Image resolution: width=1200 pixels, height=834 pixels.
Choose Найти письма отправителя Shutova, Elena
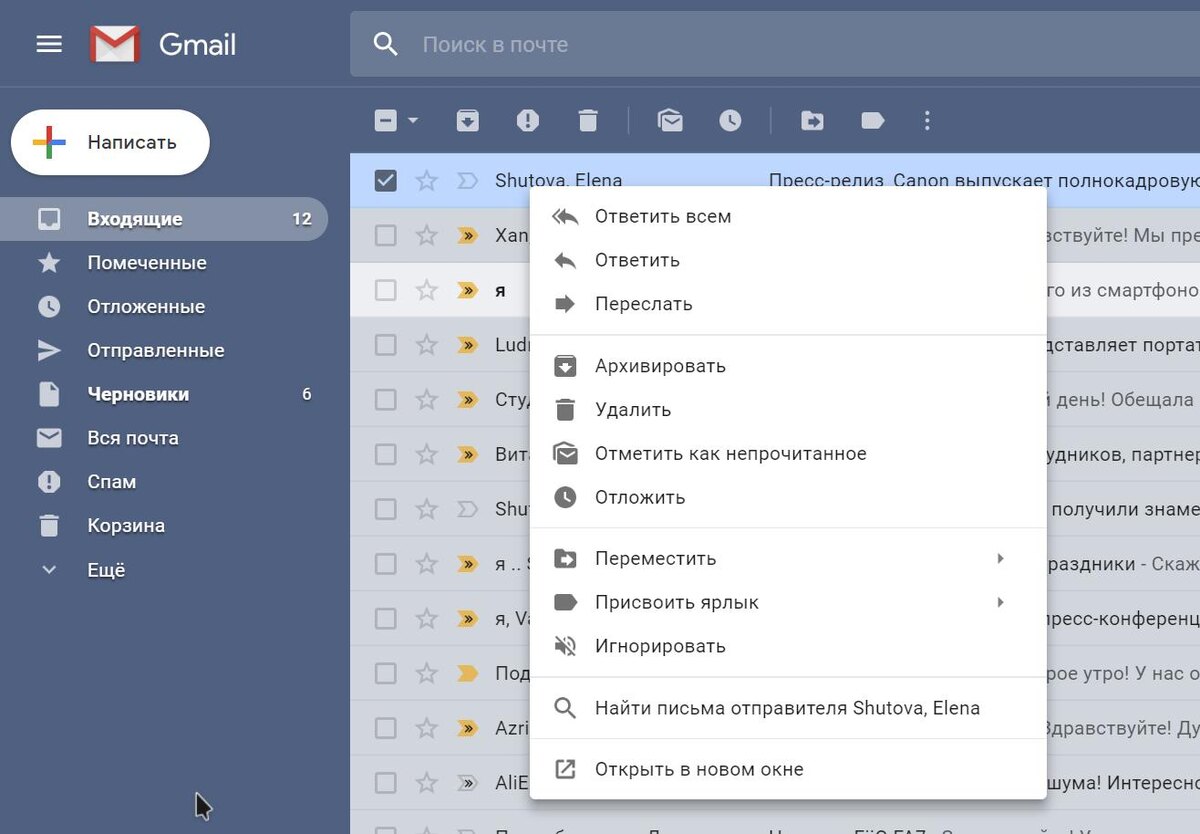(788, 708)
